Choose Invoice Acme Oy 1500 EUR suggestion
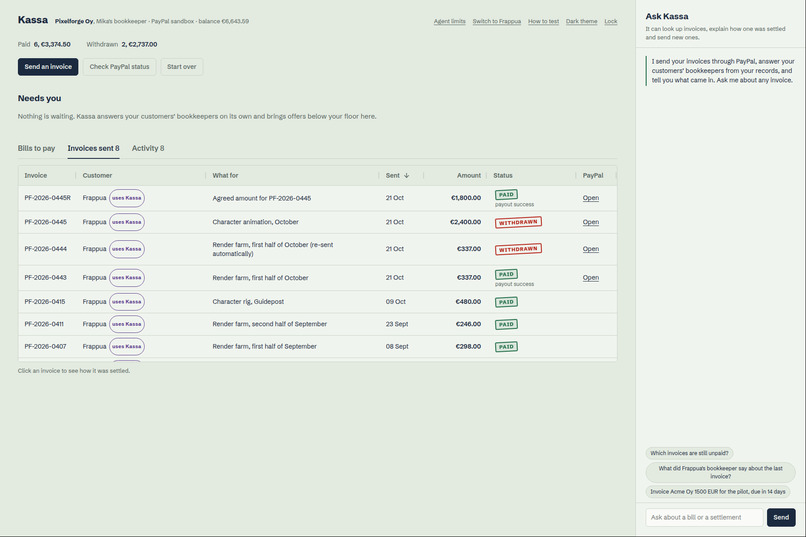The height and width of the screenshot is (537, 806). [718, 492]
